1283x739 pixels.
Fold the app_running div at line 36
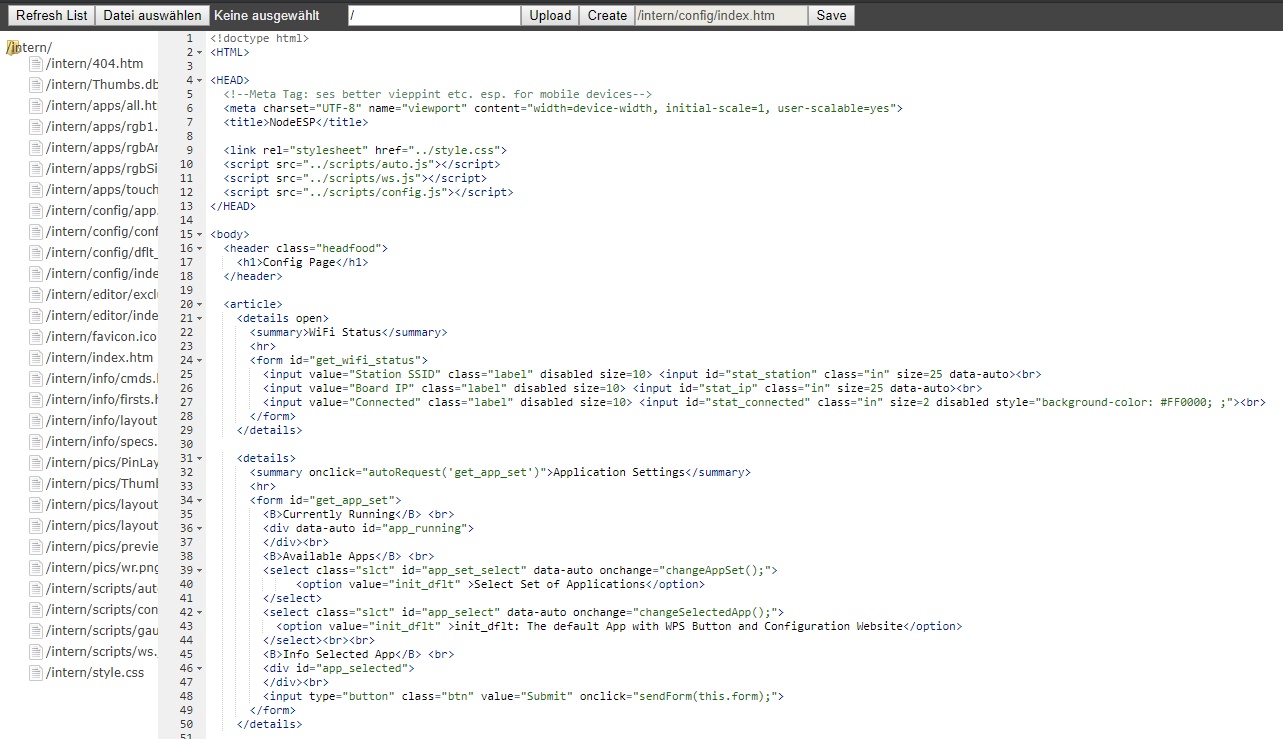coord(199,528)
